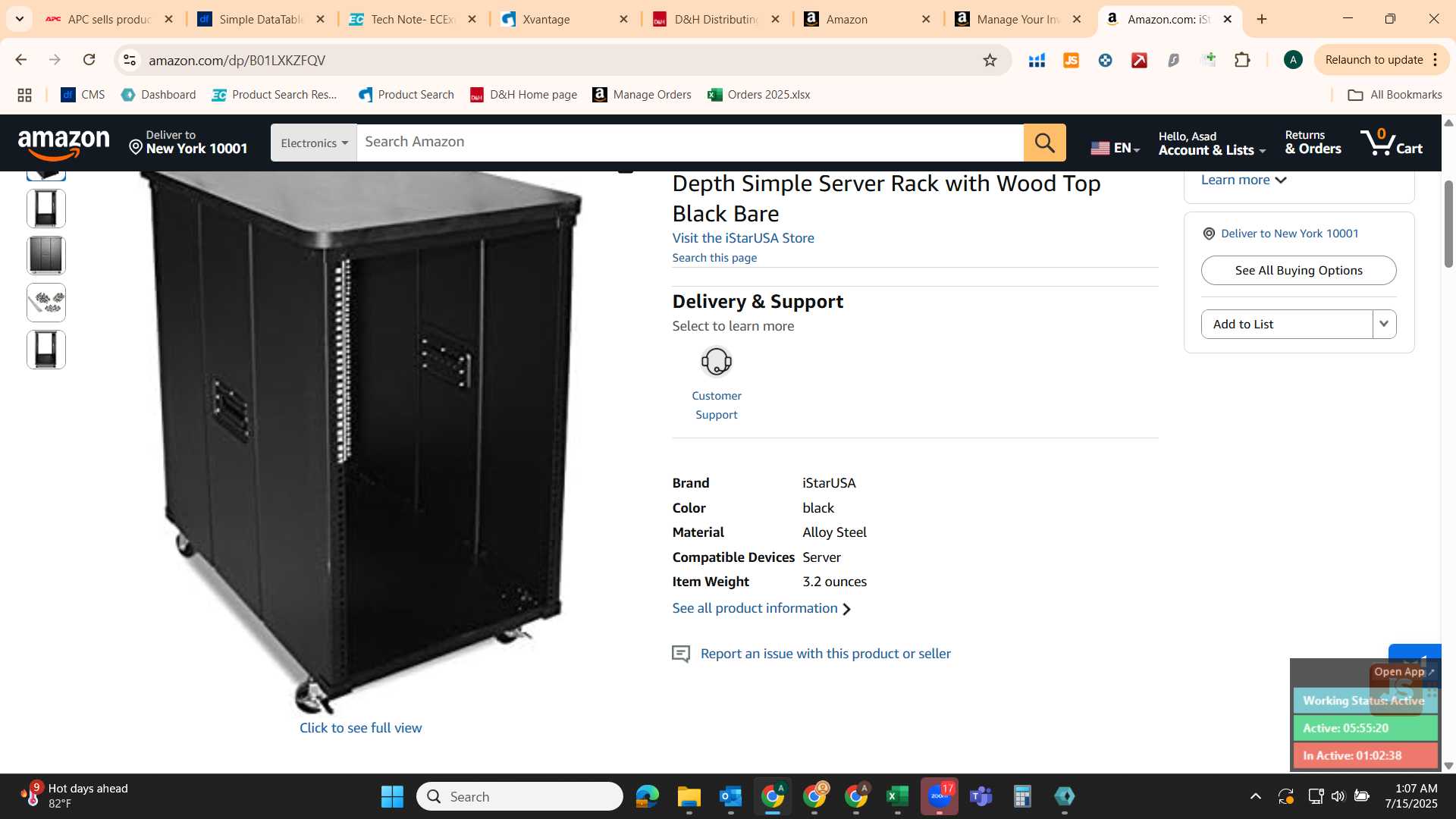Open Microsoft Edge from taskbar
Image resolution: width=1456 pixels, height=819 pixels.
647,796
